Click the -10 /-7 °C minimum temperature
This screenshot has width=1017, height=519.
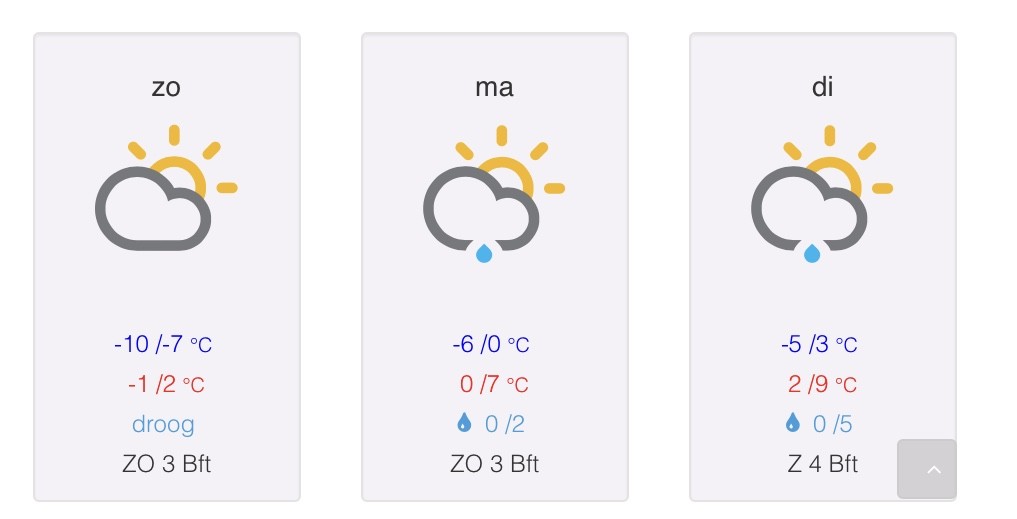pos(163,344)
